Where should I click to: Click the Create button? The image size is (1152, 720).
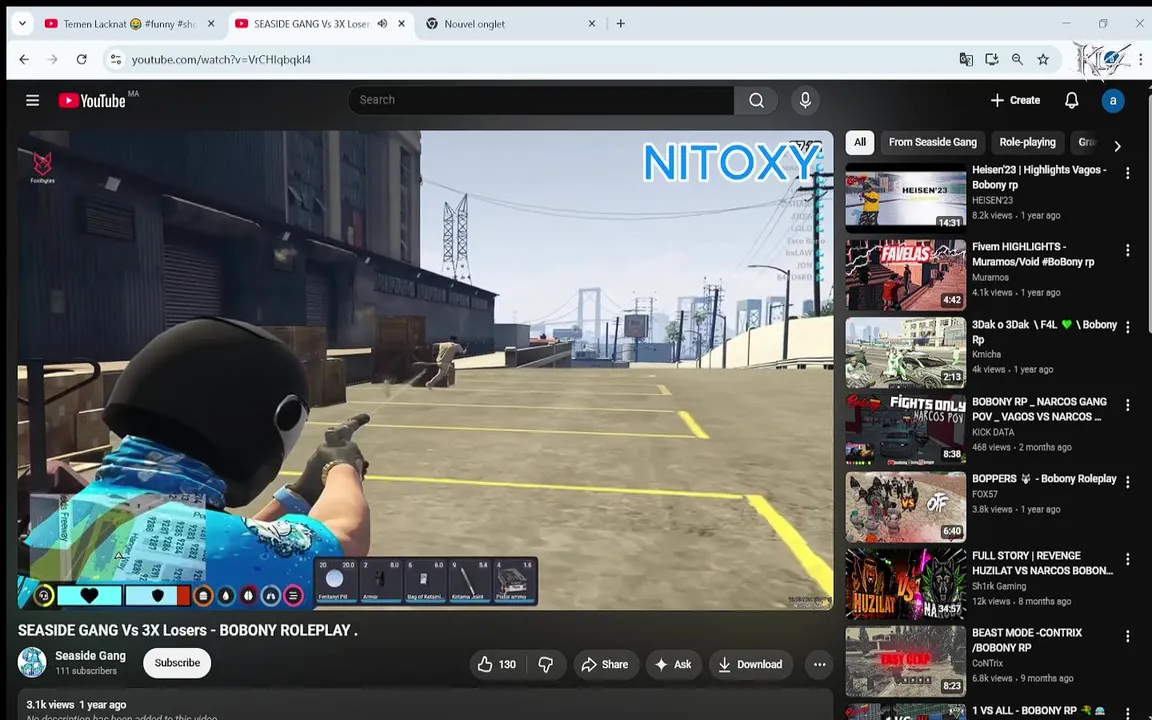(x=1015, y=101)
